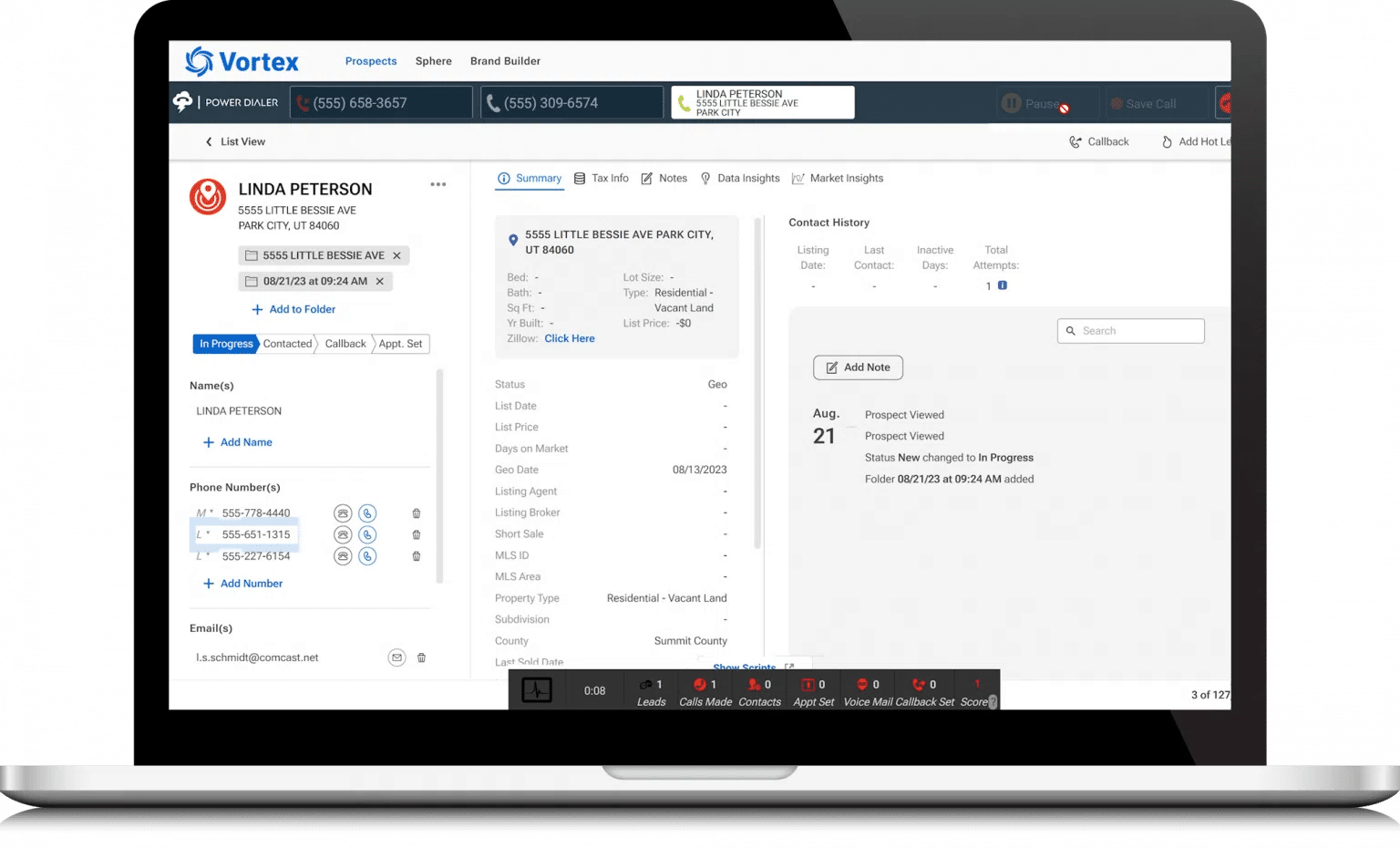Click 'Status New changed to In Progress' entry
This screenshot has width=1400, height=849.
[x=949, y=458]
